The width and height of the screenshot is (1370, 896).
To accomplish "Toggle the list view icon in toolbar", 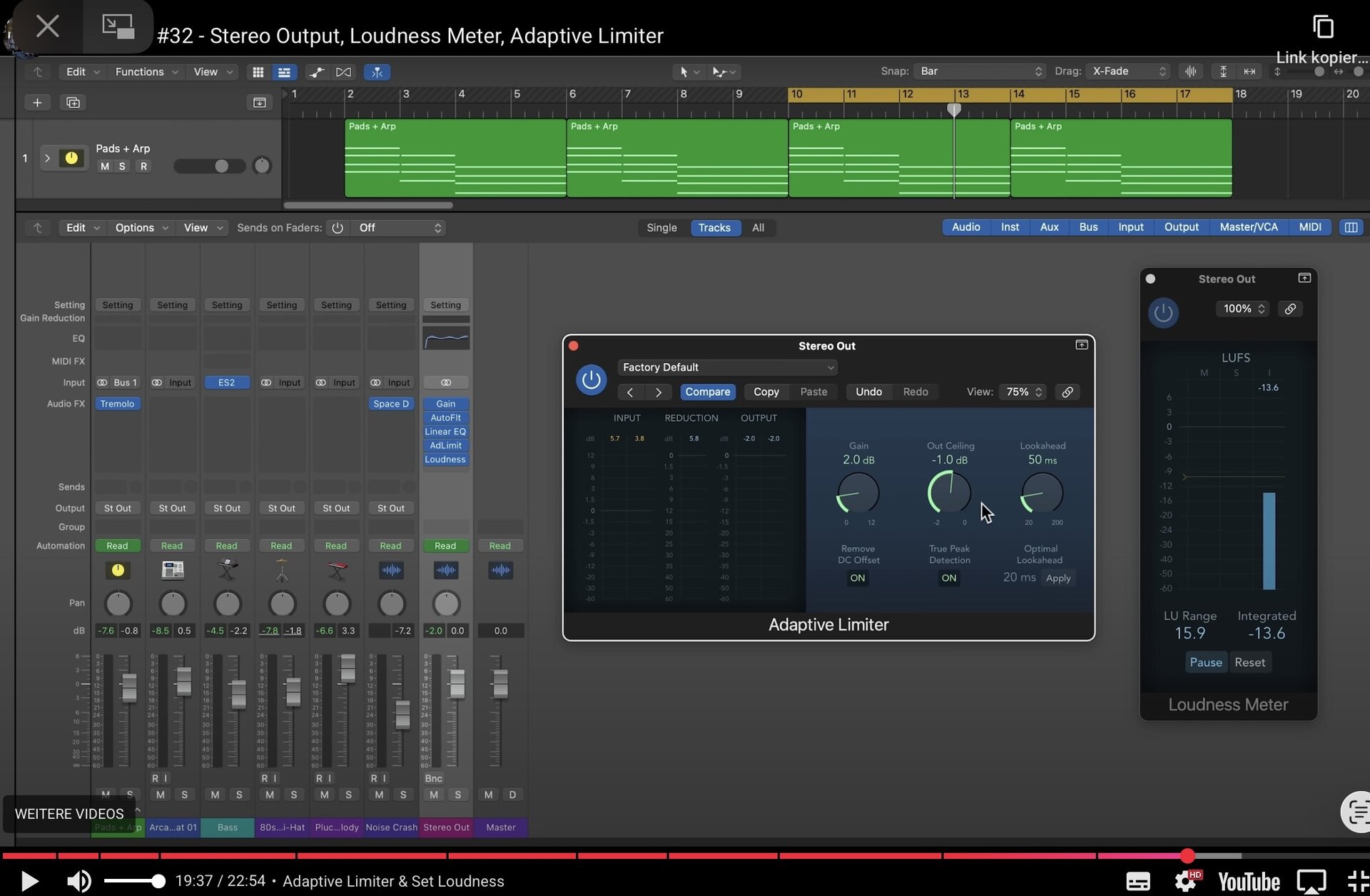I will [284, 72].
